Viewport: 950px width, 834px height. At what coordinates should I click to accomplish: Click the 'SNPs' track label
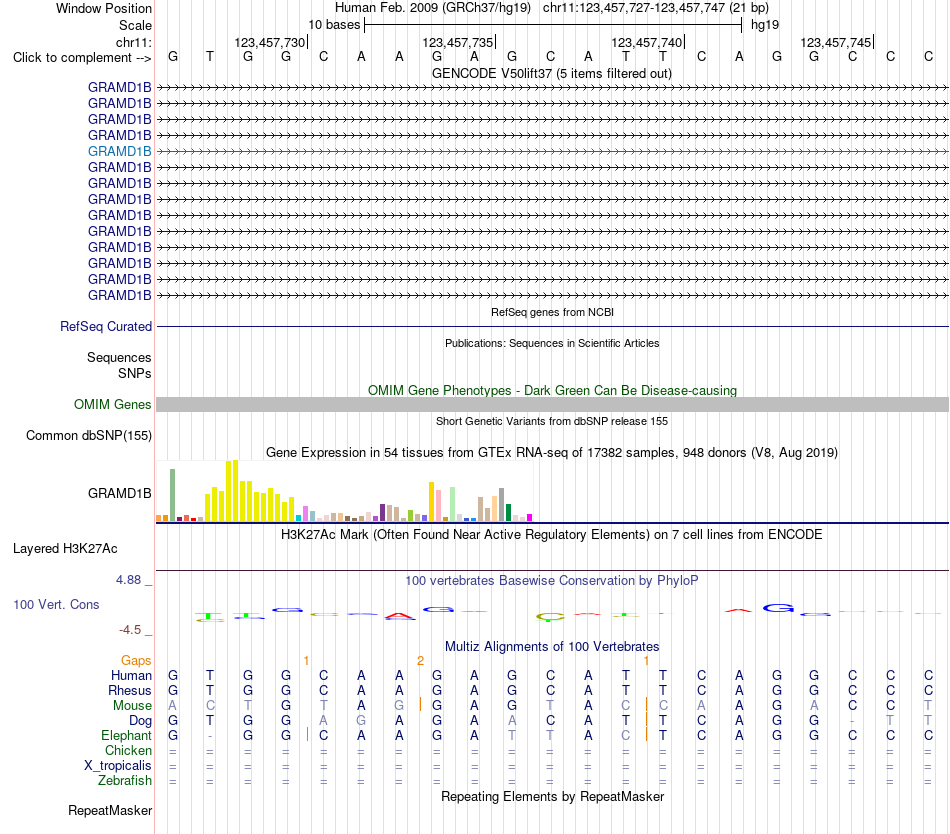coord(135,373)
